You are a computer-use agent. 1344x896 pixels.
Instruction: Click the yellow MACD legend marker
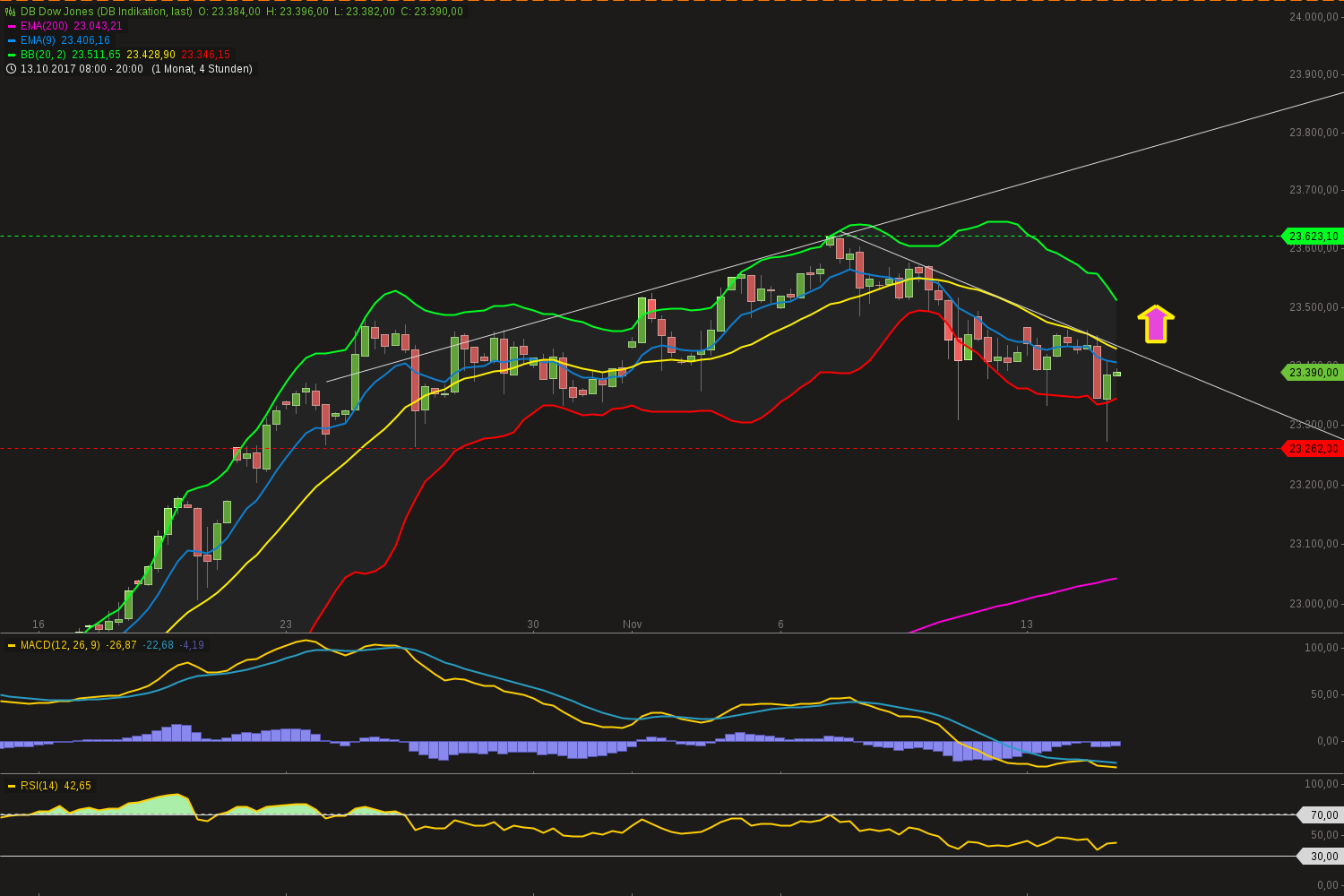12,645
